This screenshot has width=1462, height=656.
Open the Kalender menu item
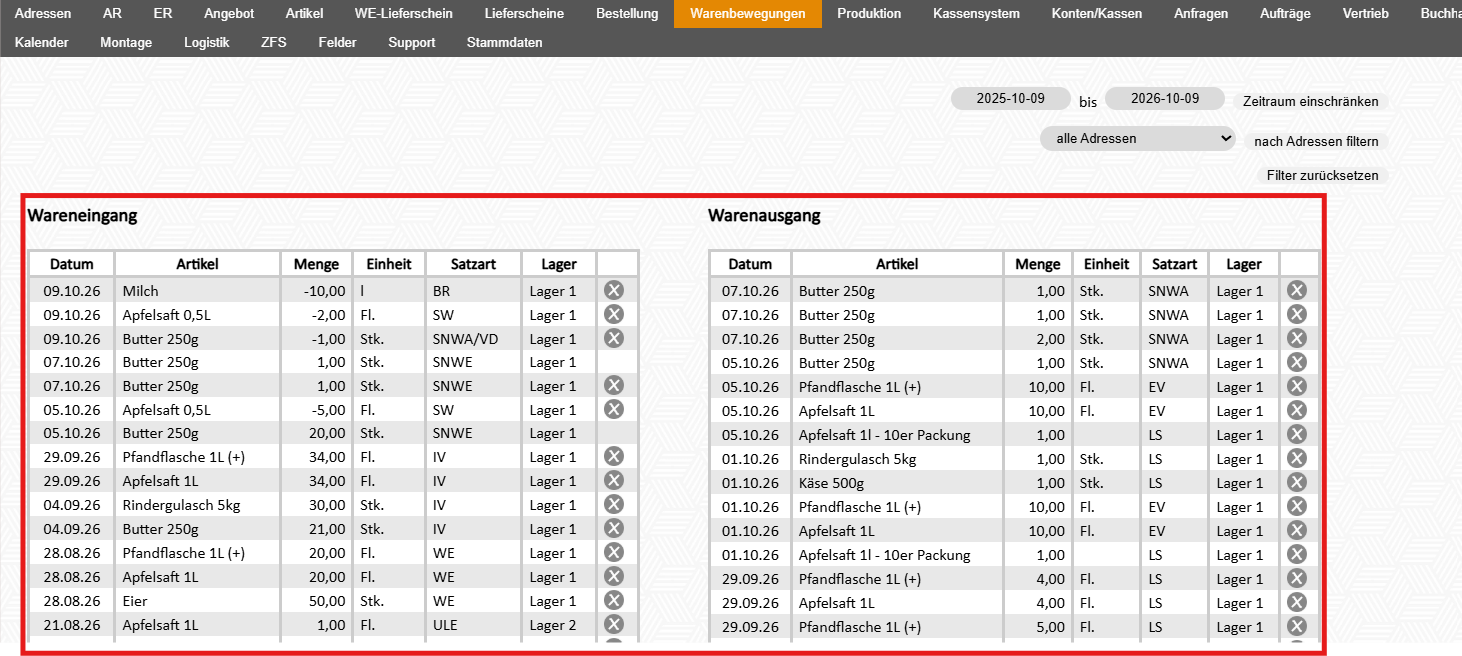[x=42, y=42]
